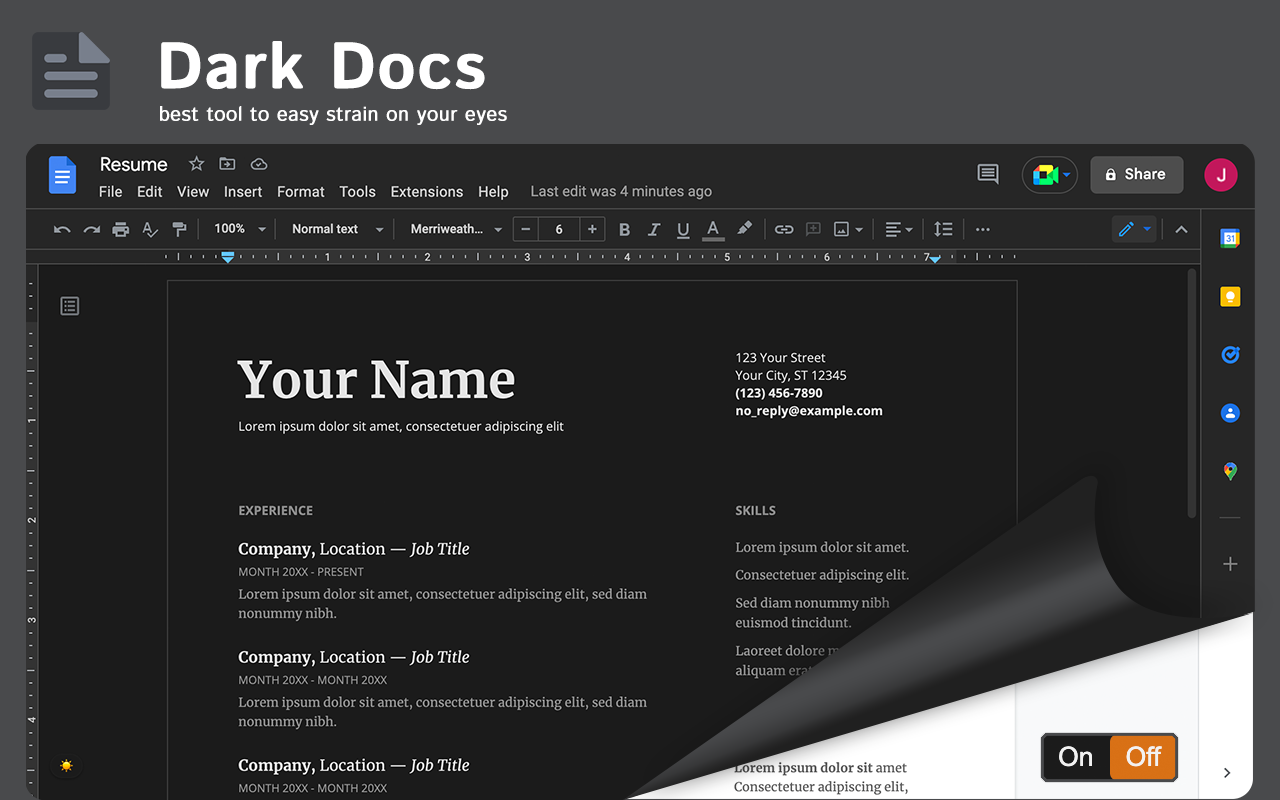
Task: Open the last edit history link
Action: (621, 191)
